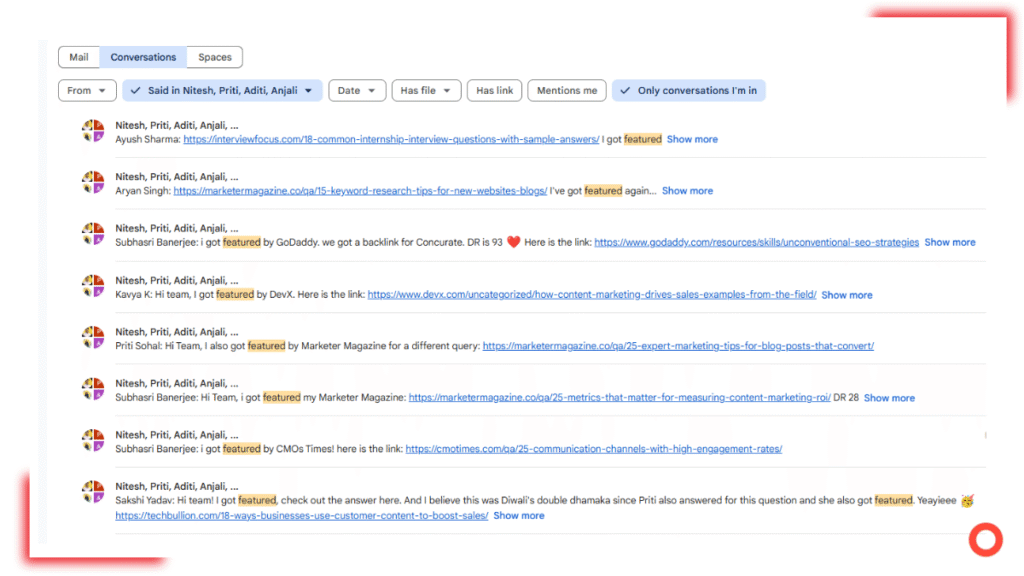Click group avatar next to Sakshi Yadav message

(93, 492)
